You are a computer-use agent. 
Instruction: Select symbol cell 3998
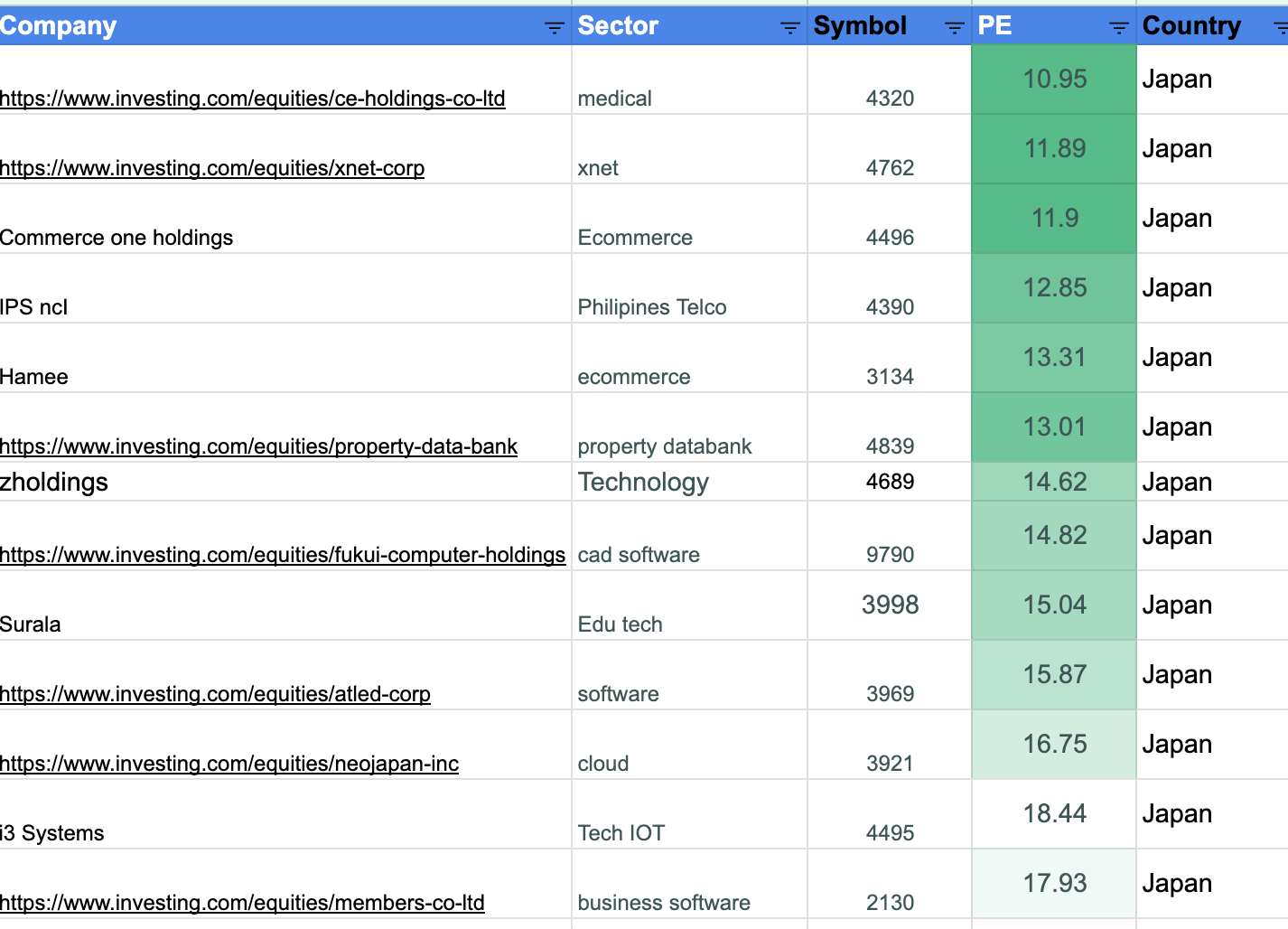pyautogui.click(x=890, y=605)
